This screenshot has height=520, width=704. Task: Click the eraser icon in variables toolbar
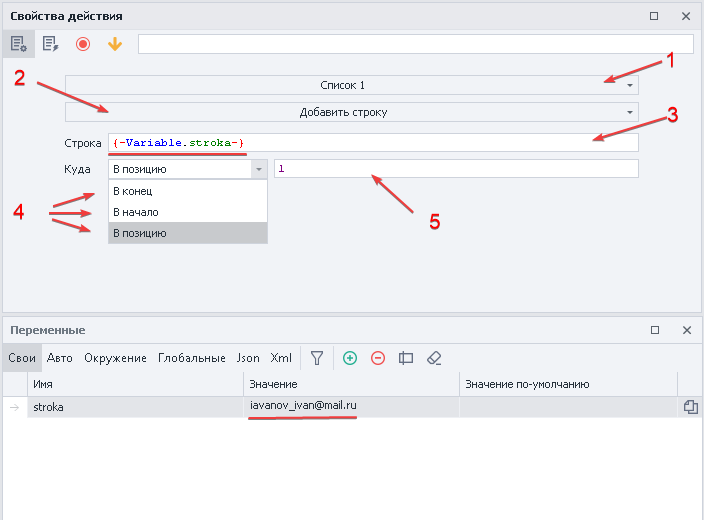[434, 358]
